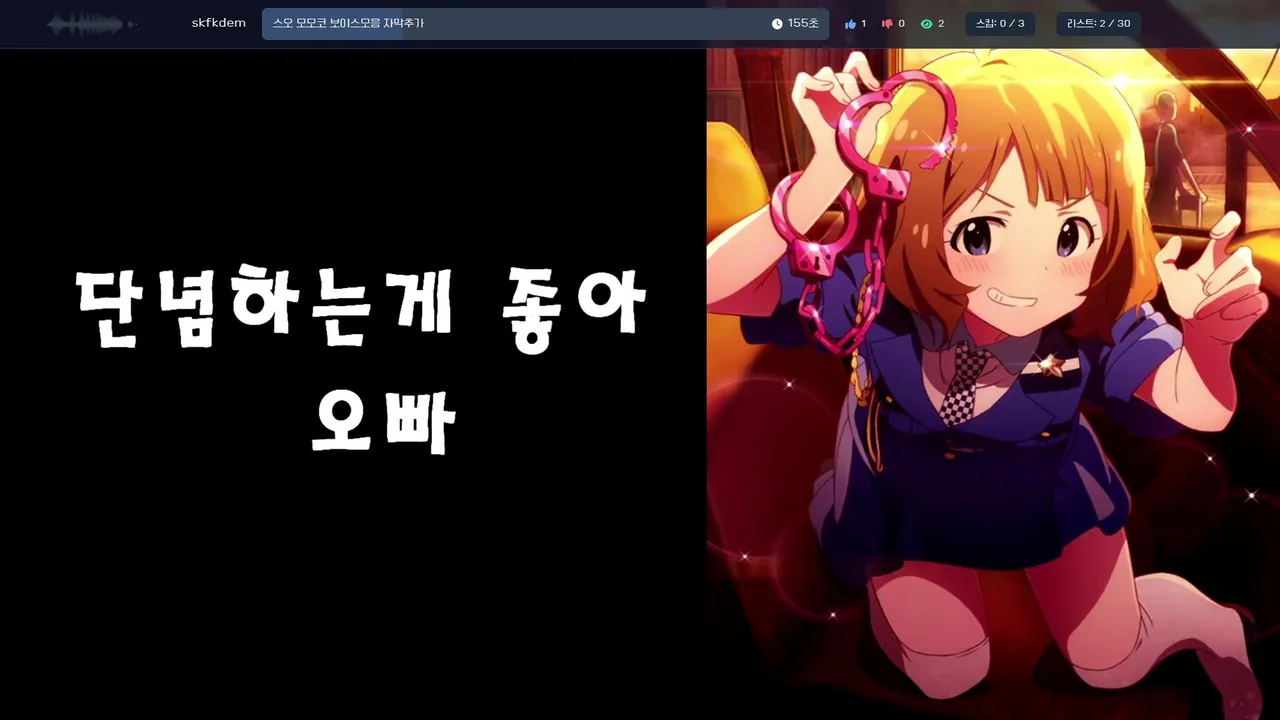Viewport: 1280px width, 720px height.
Task: Dislike the video with thumbs-down icon
Action: (887, 24)
